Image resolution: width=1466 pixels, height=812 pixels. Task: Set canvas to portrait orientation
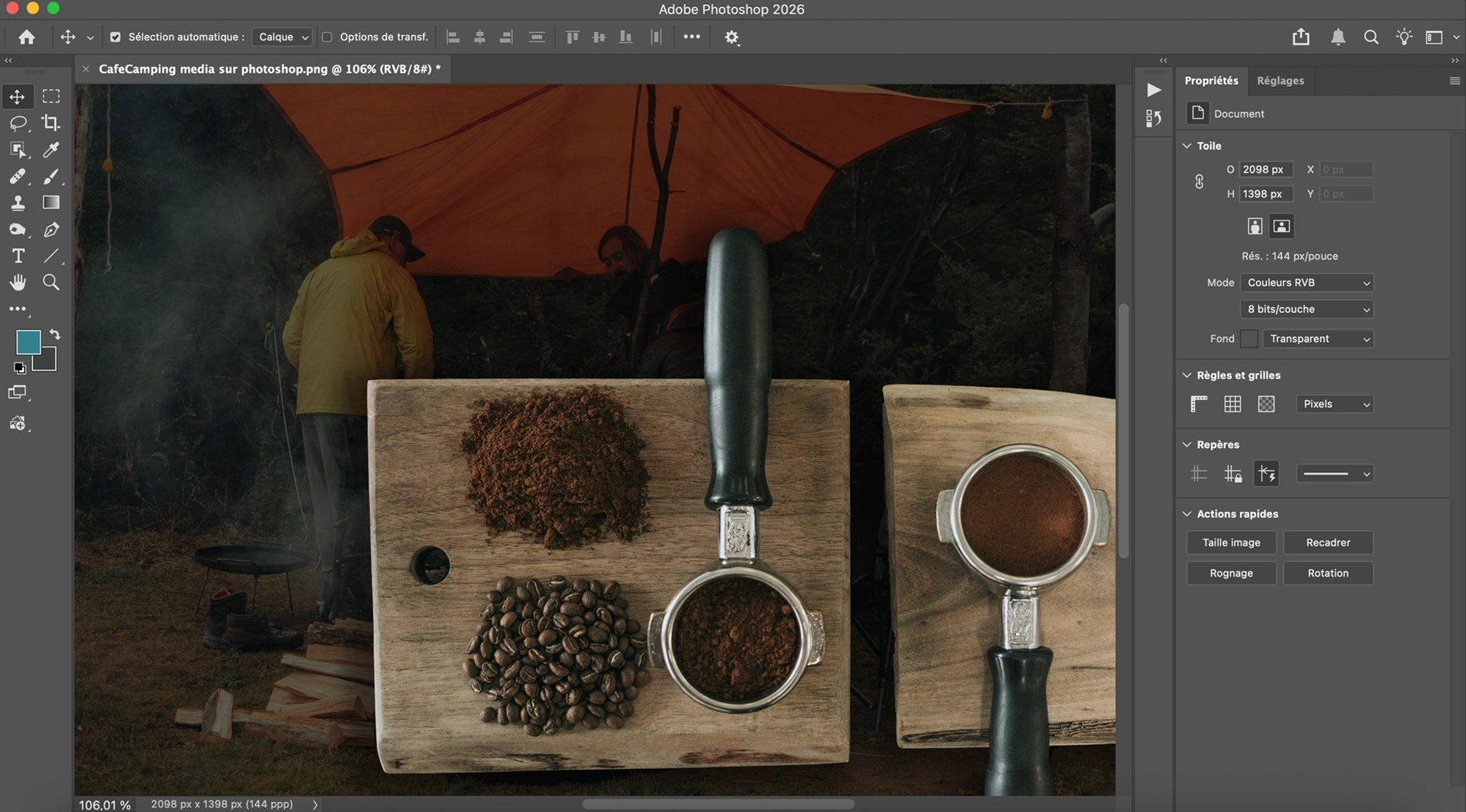1254,226
